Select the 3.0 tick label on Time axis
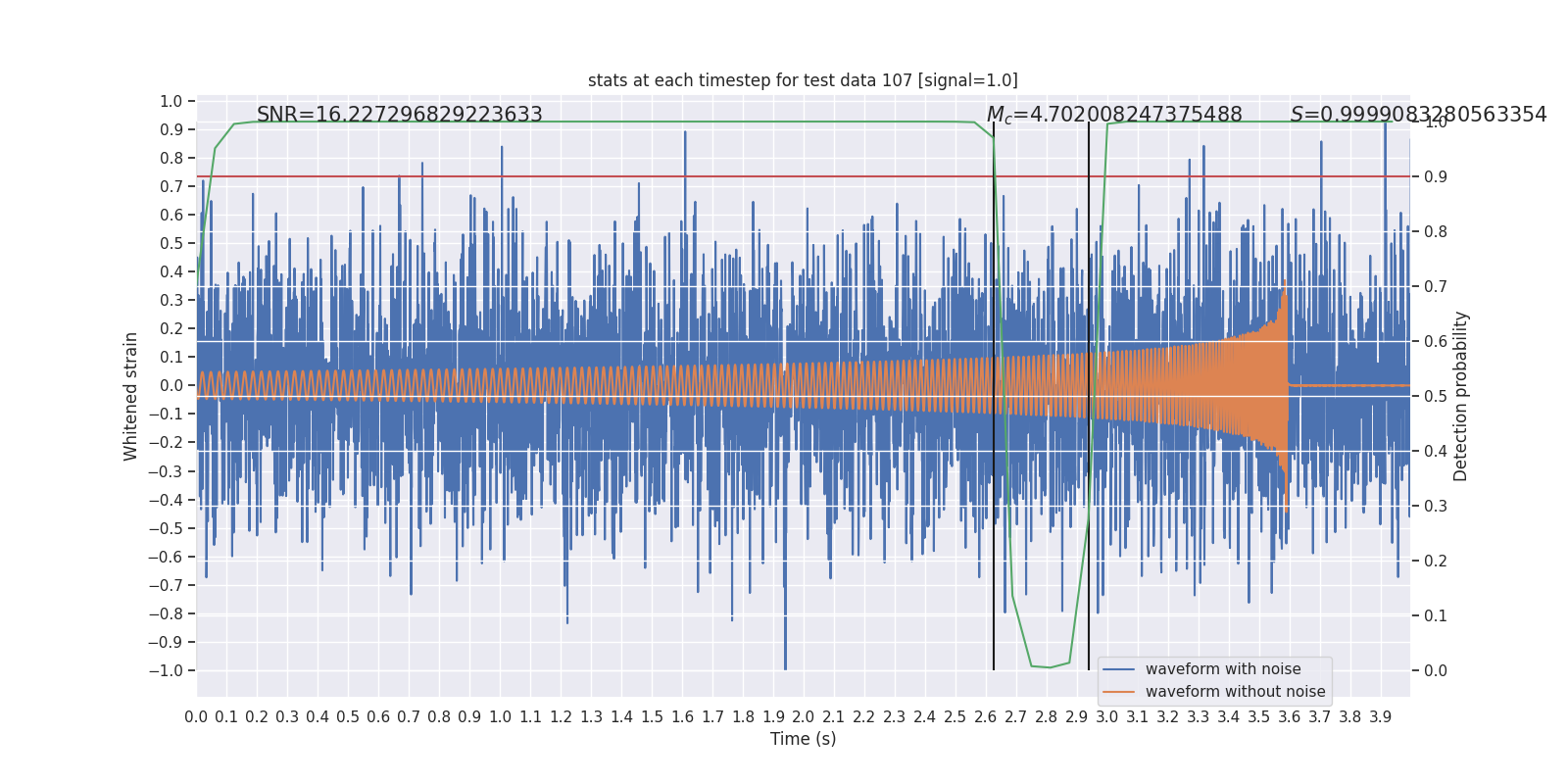This screenshot has width=1568, height=784. coord(1107,717)
